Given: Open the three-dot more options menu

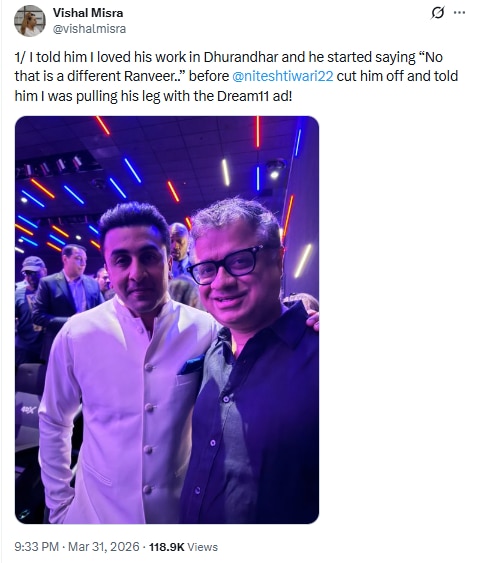Looking at the screenshot, I should coord(459,13).
